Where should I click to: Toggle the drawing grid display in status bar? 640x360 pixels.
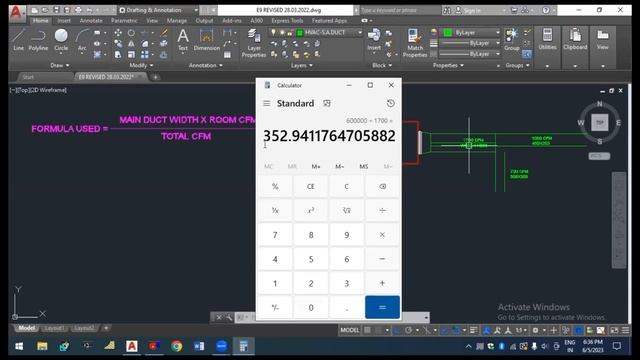(367, 330)
